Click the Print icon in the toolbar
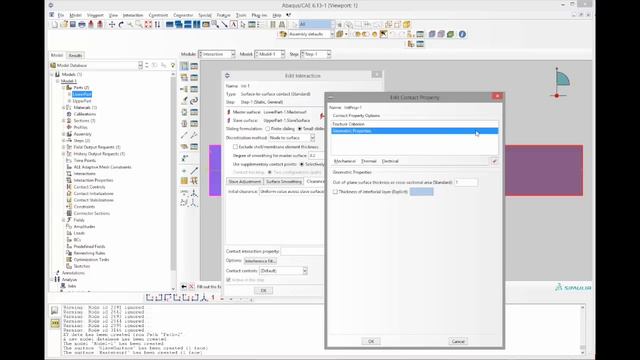This screenshot has height=360, width=640. [82, 25]
